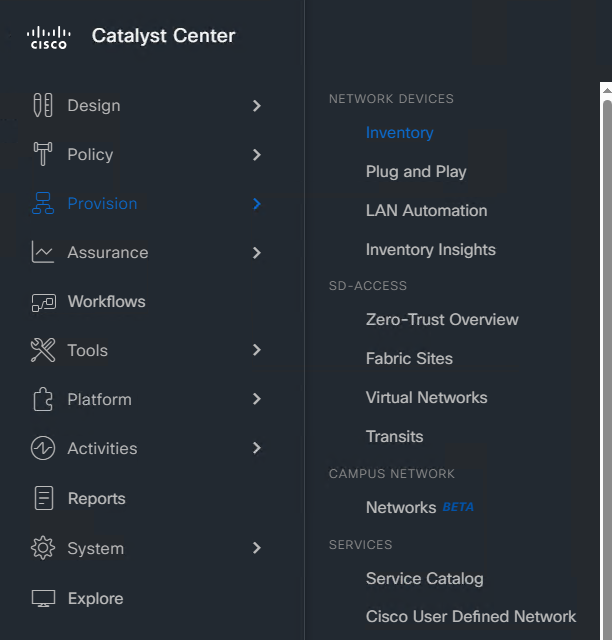Expand the System submenu arrow
612x640 pixels.
pos(256,548)
